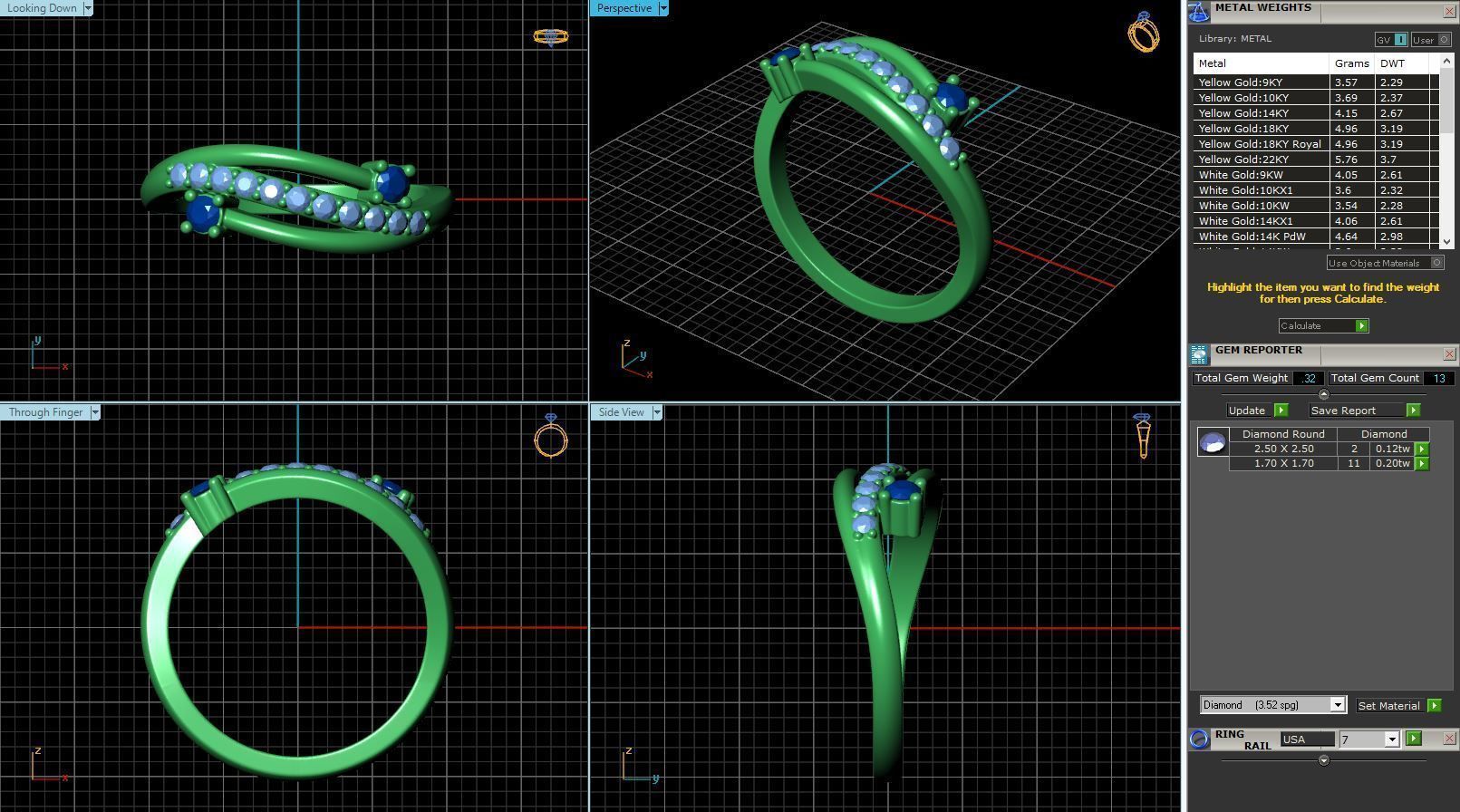Click the Side View orientation ring icon
Screen dimensions: 1460x812
coord(1142,436)
